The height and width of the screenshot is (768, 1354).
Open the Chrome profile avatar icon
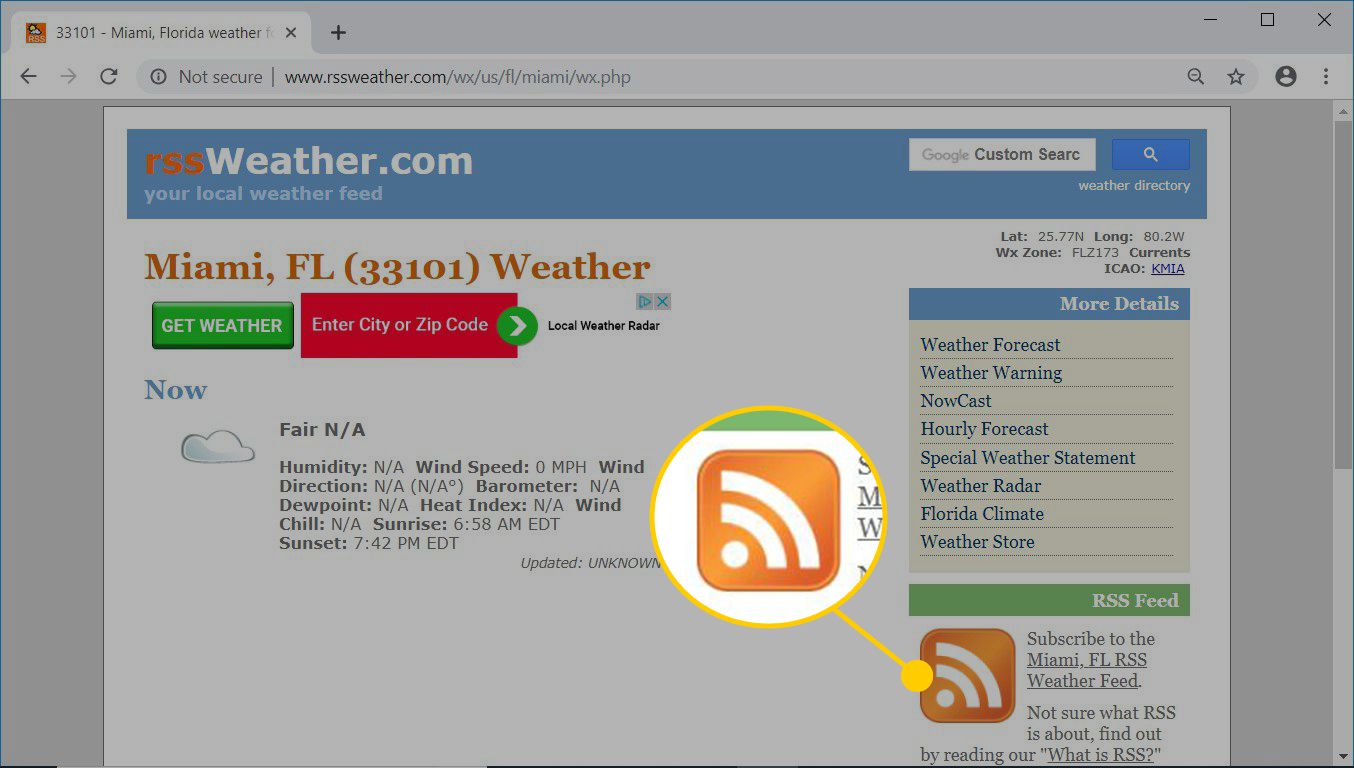click(1286, 77)
